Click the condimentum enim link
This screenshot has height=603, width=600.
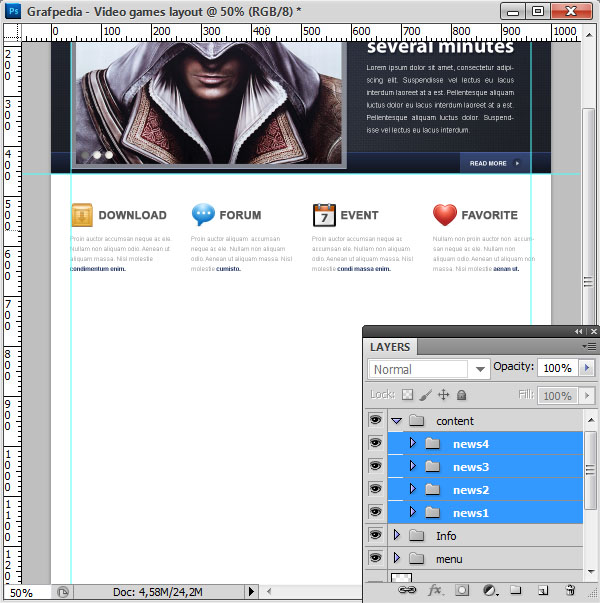pyautogui.click(x=98, y=269)
